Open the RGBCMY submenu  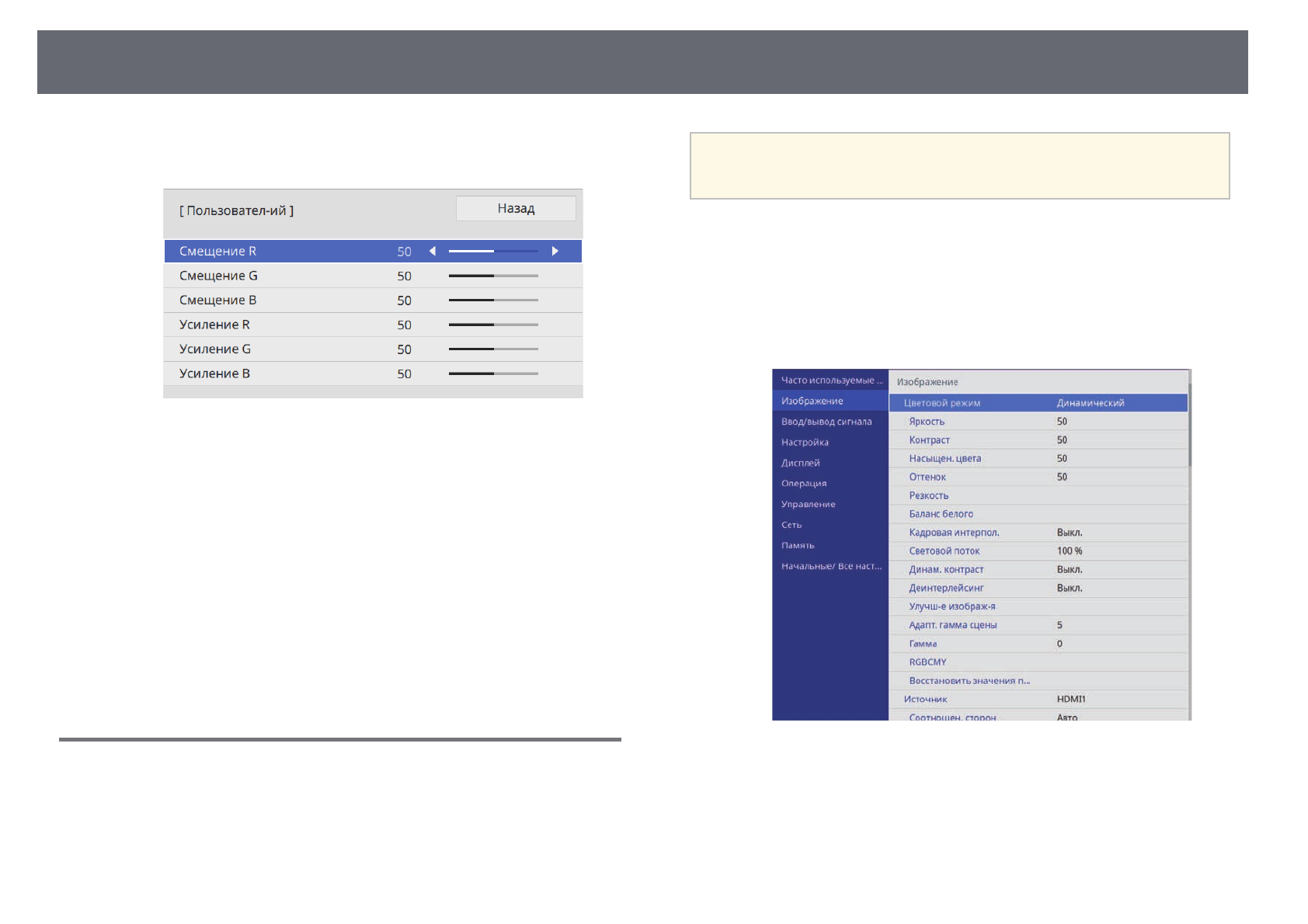tap(1038, 662)
